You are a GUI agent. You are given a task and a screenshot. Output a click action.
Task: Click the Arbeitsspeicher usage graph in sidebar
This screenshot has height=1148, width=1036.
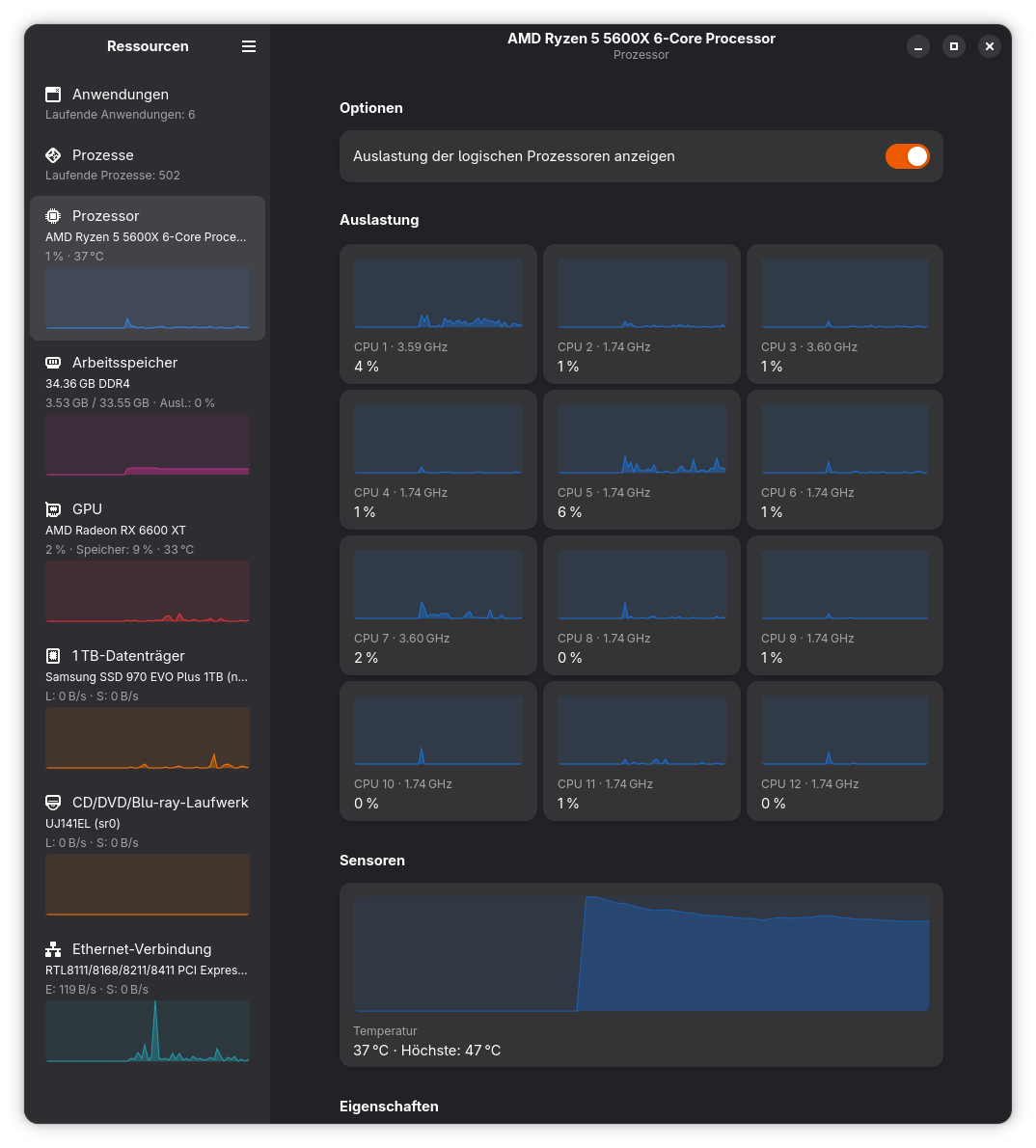(x=148, y=445)
